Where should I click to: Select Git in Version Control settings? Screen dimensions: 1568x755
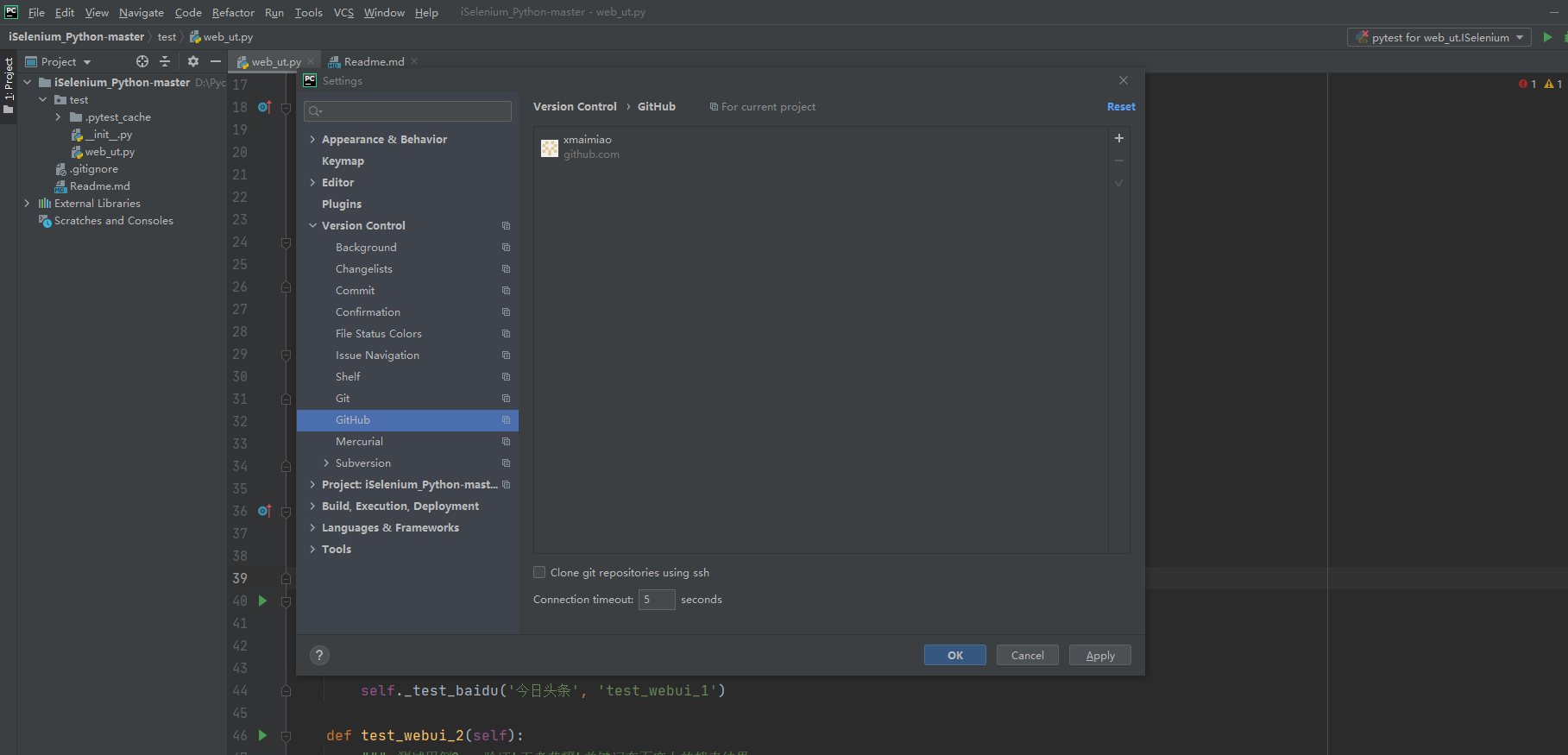click(407, 399)
